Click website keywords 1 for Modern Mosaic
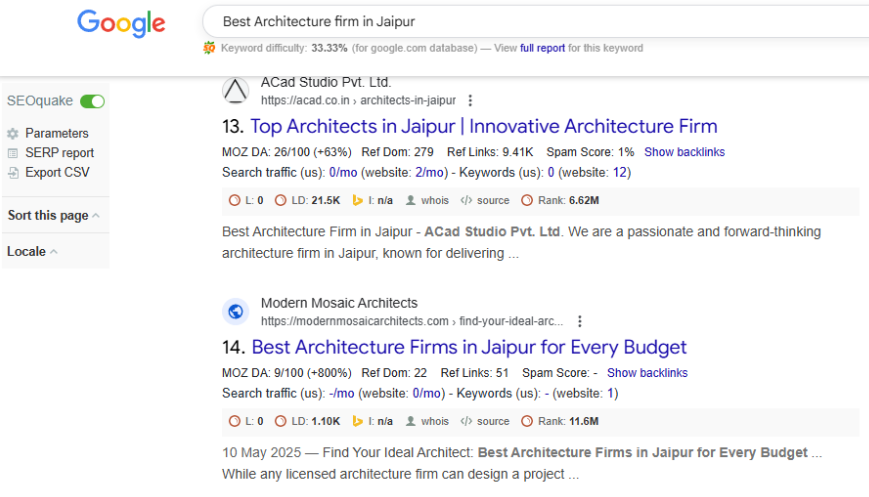The height and width of the screenshot is (497, 869). click(x=610, y=393)
